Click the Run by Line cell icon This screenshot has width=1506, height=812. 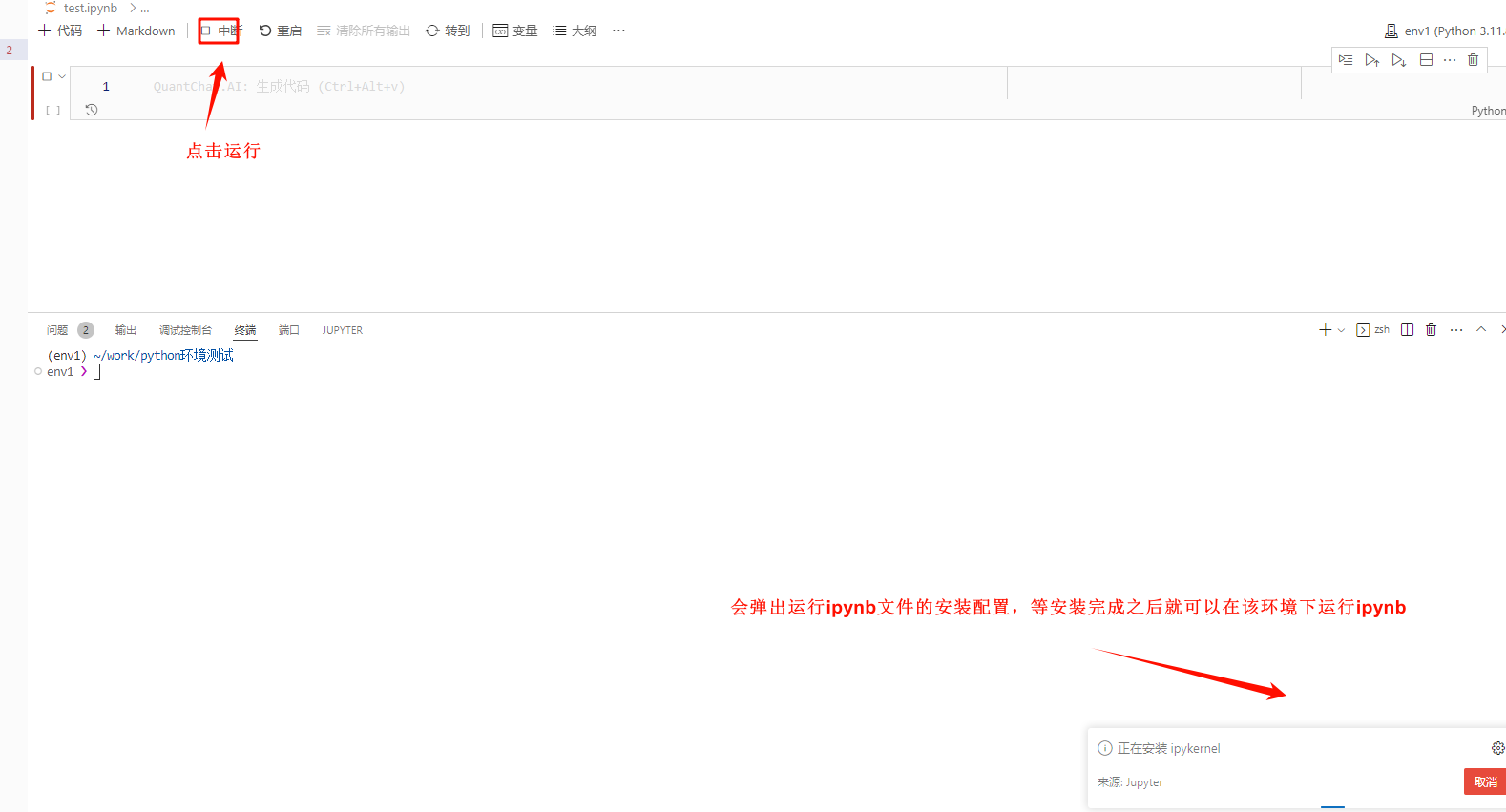pyautogui.click(x=1346, y=60)
